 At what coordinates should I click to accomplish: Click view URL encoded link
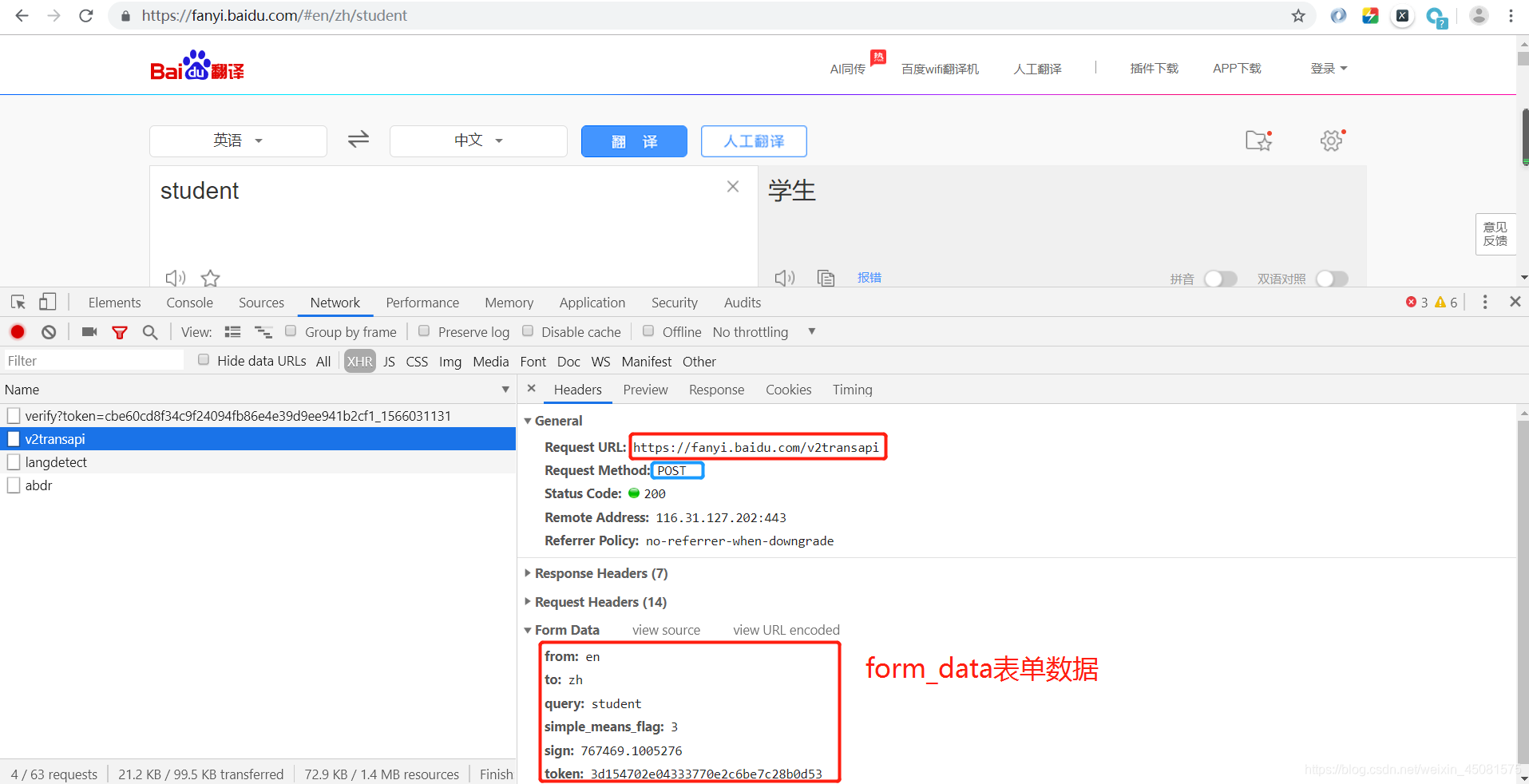786,630
